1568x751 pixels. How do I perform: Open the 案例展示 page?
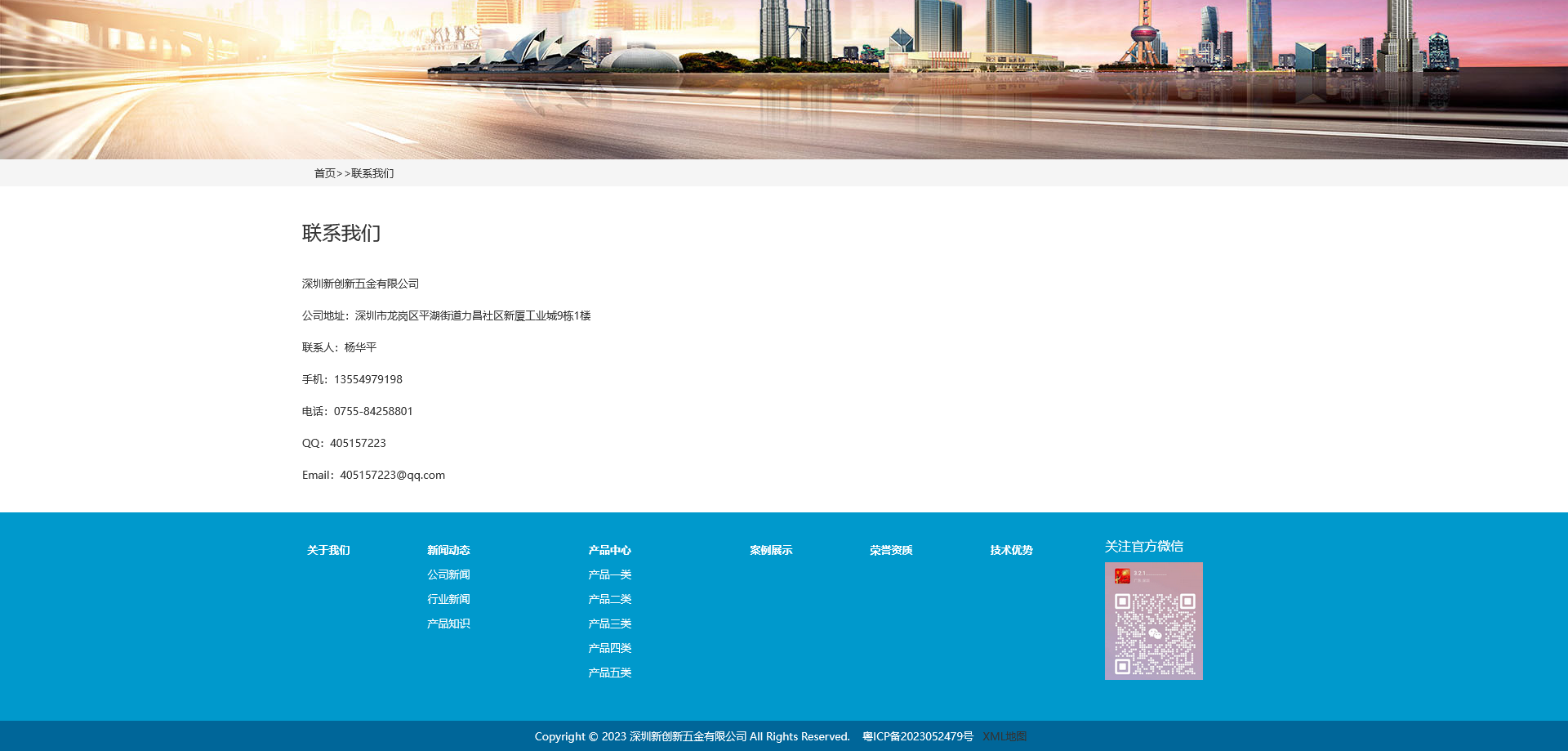pyautogui.click(x=770, y=550)
